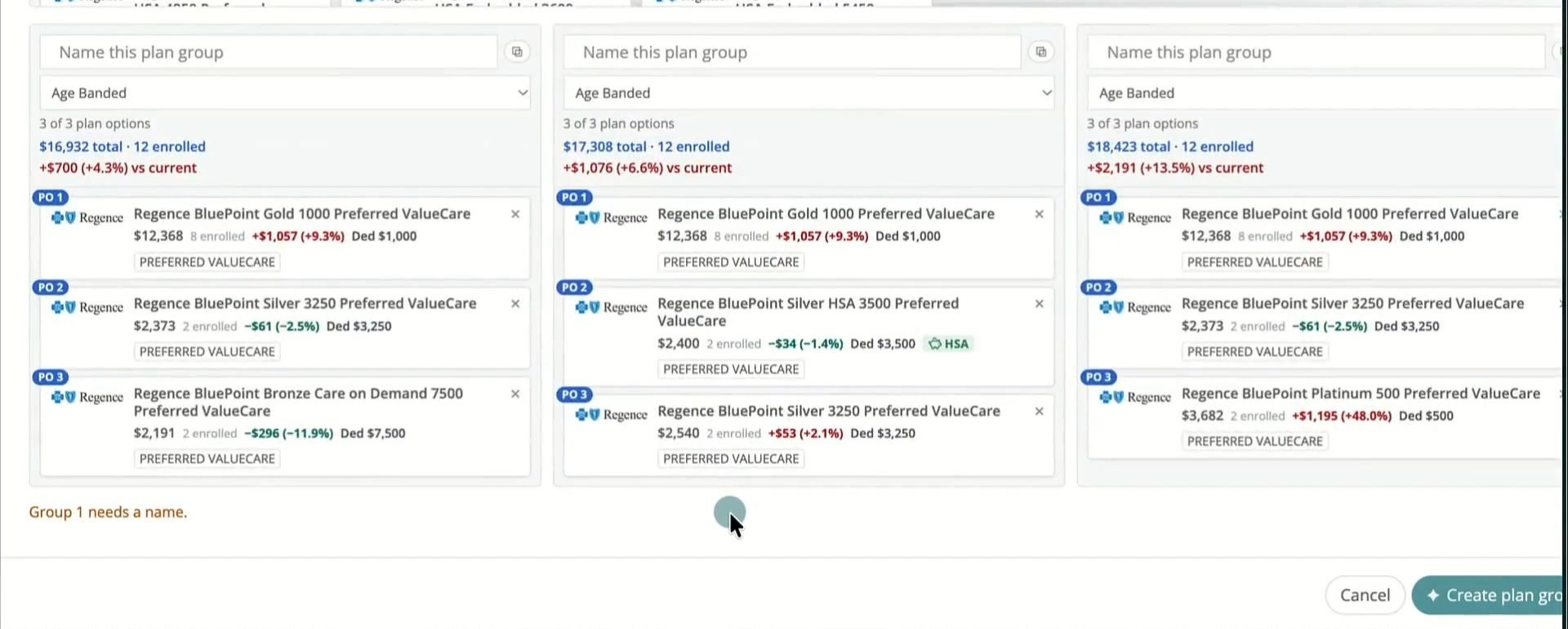
Task: Click PO 2 badge in third plan group
Action: (x=1098, y=288)
